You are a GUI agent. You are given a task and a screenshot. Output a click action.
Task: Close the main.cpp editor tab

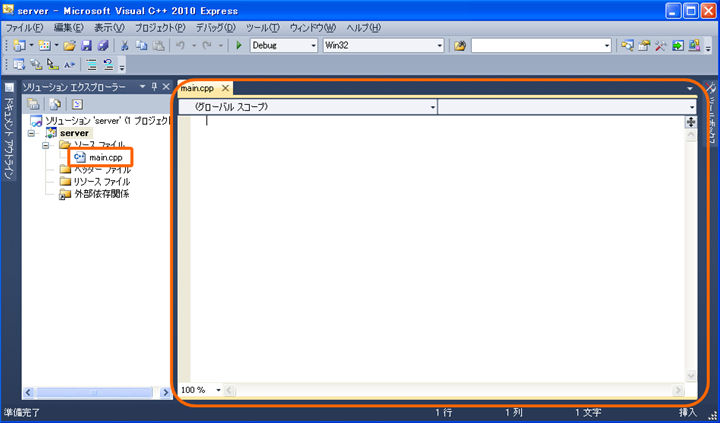[225, 88]
